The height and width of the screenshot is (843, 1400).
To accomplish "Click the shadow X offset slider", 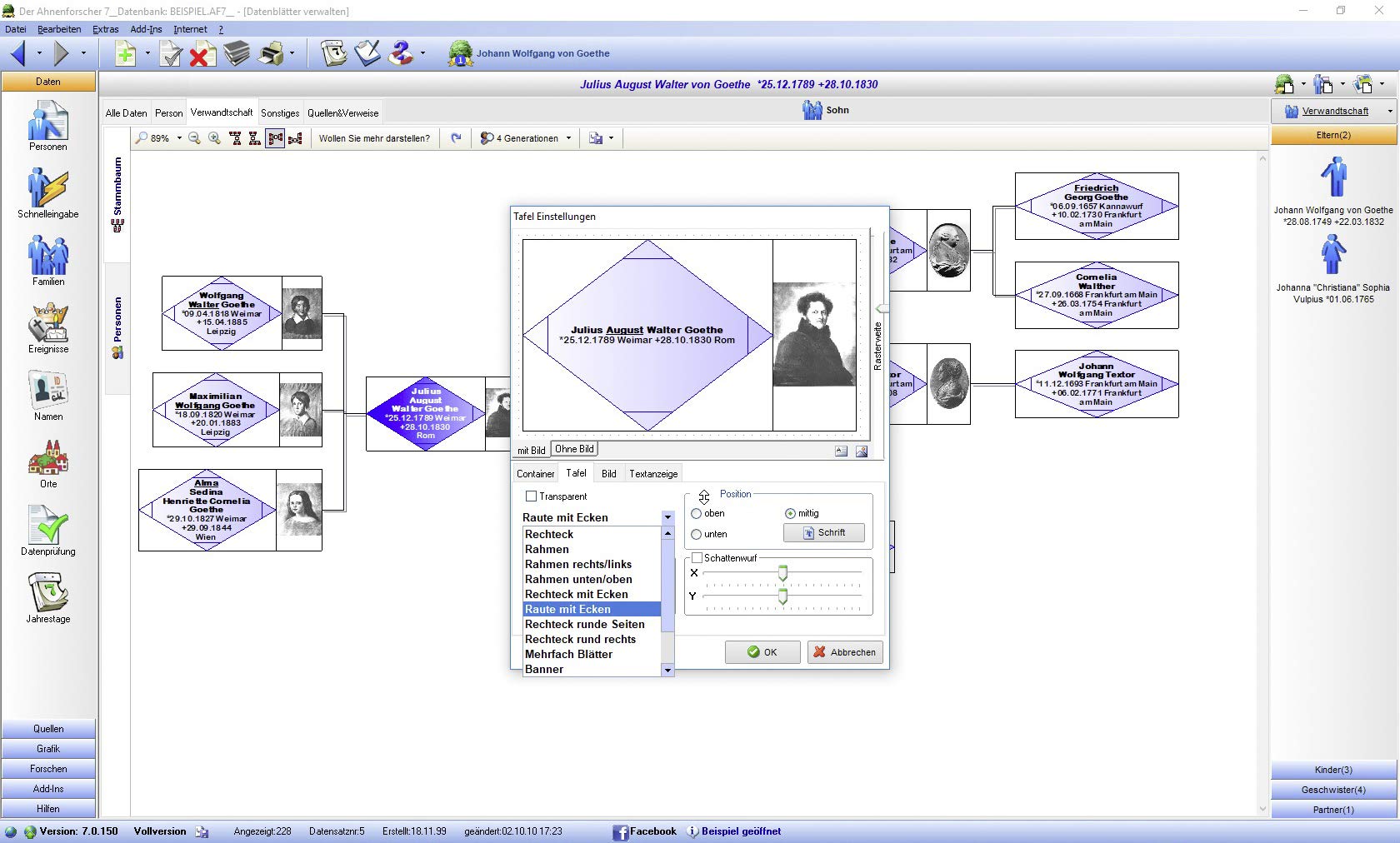I will tap(782, 573).
